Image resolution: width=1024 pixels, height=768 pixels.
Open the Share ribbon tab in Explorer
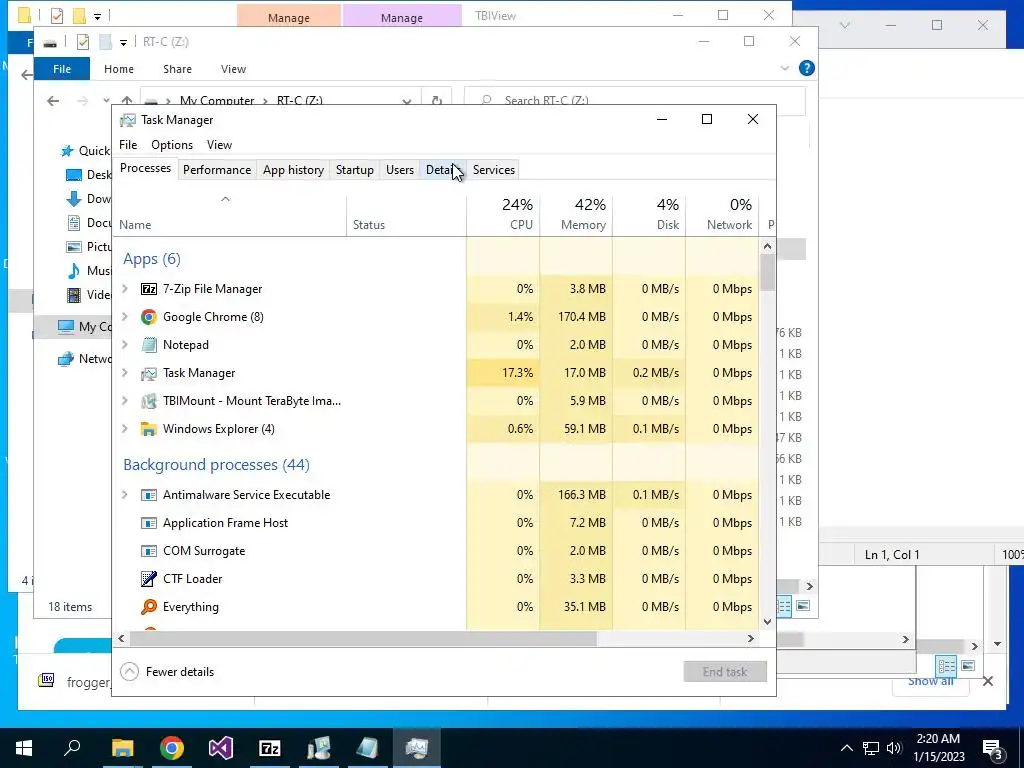[177, 69]
